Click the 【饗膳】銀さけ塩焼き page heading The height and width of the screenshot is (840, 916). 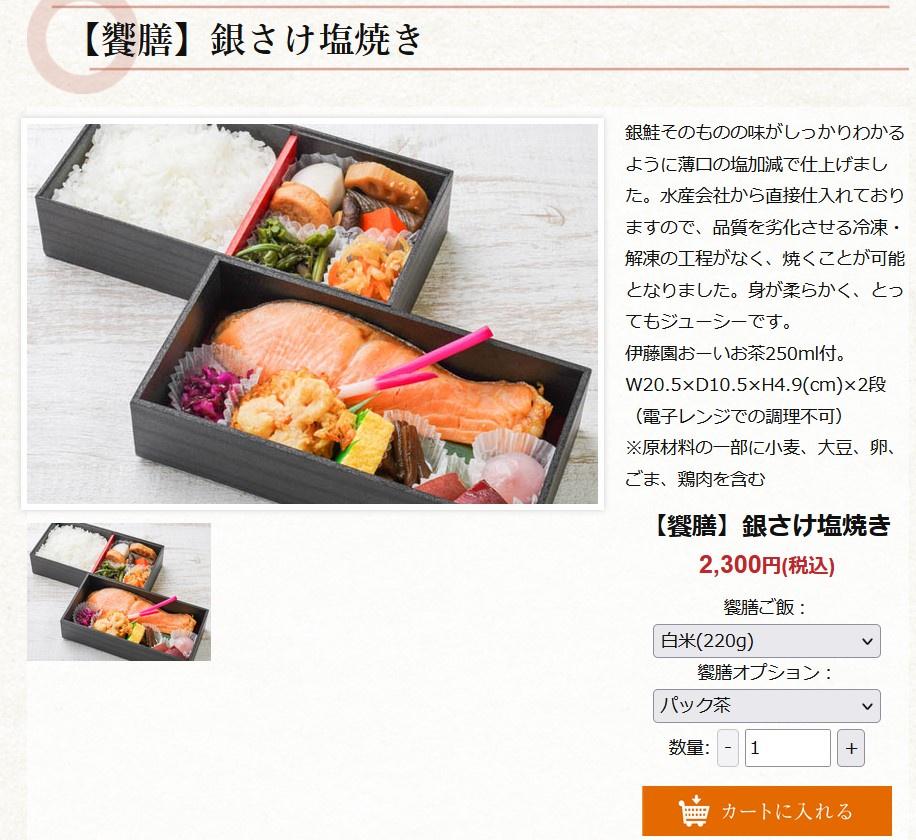(x=252, y=40)
